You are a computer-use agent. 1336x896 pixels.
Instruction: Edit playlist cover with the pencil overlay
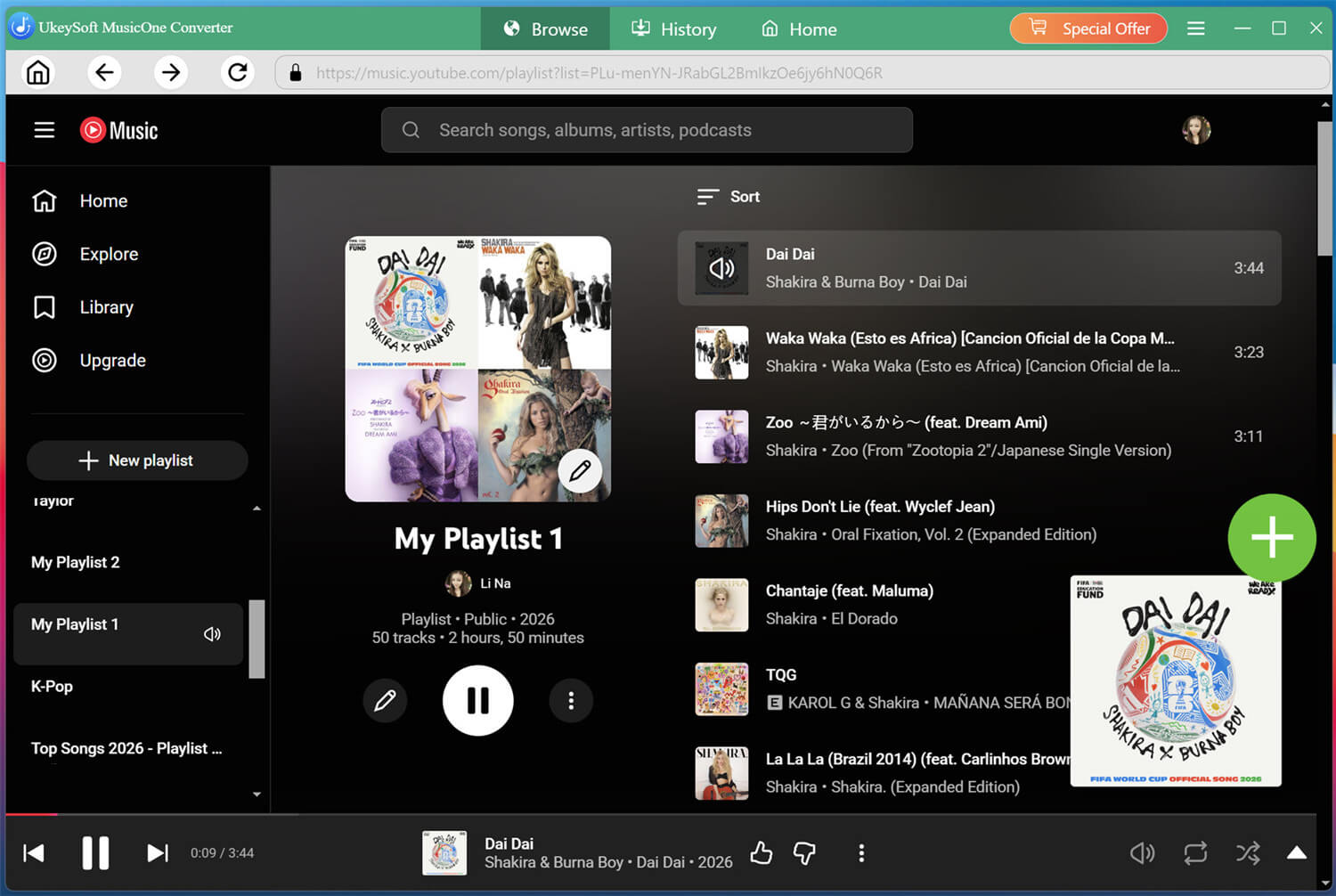tap(580, 470)
